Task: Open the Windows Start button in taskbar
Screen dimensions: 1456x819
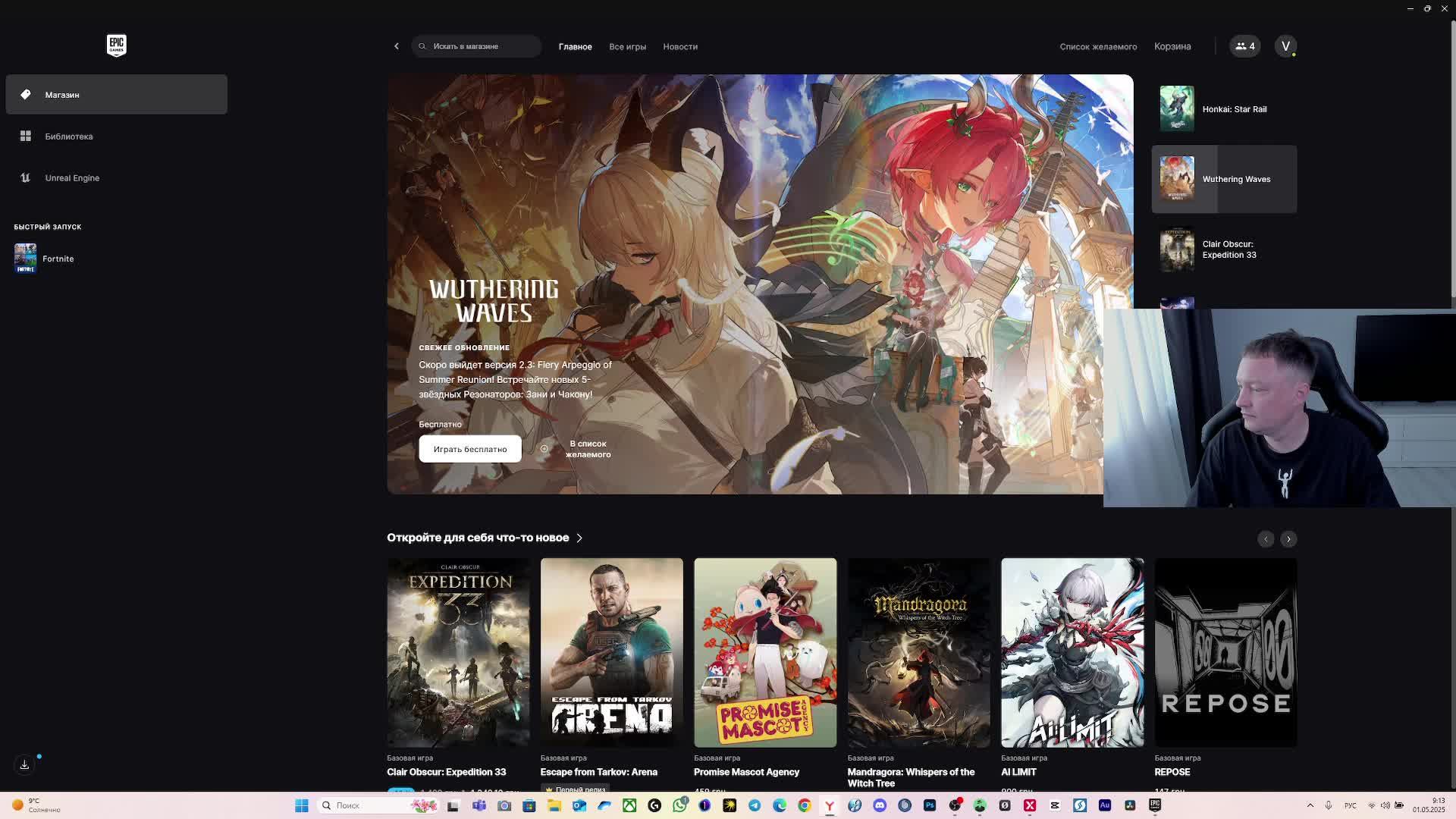Action: tap(301, 805)
